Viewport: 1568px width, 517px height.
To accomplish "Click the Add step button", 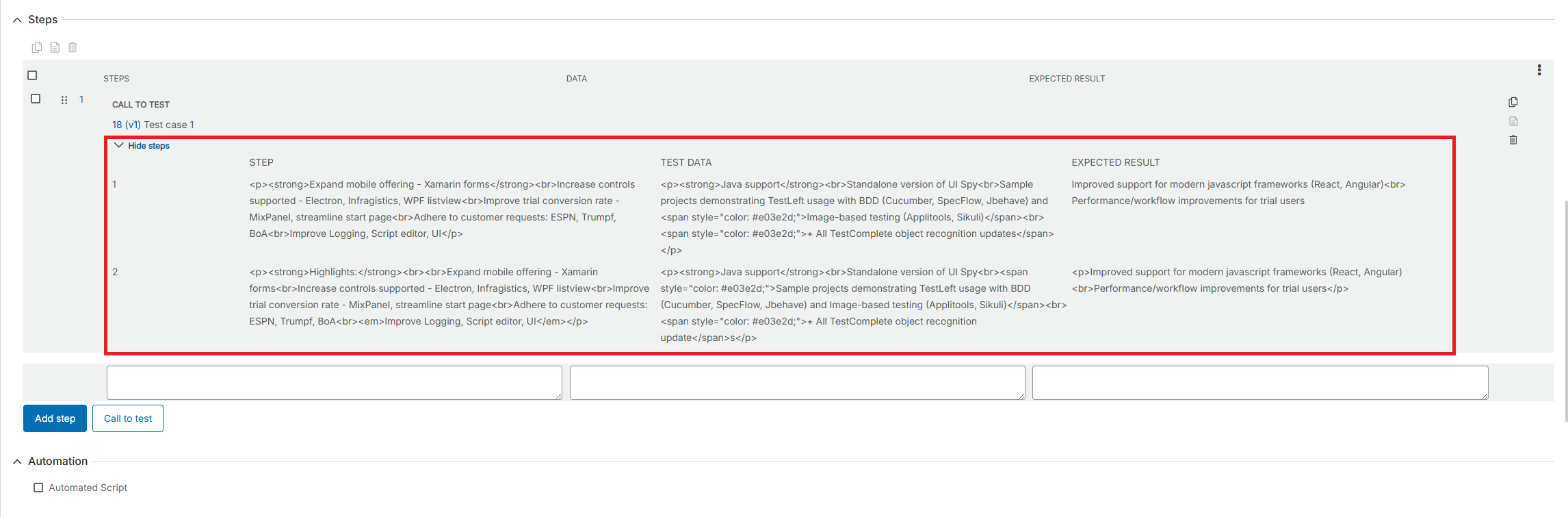I will point(55,418).
